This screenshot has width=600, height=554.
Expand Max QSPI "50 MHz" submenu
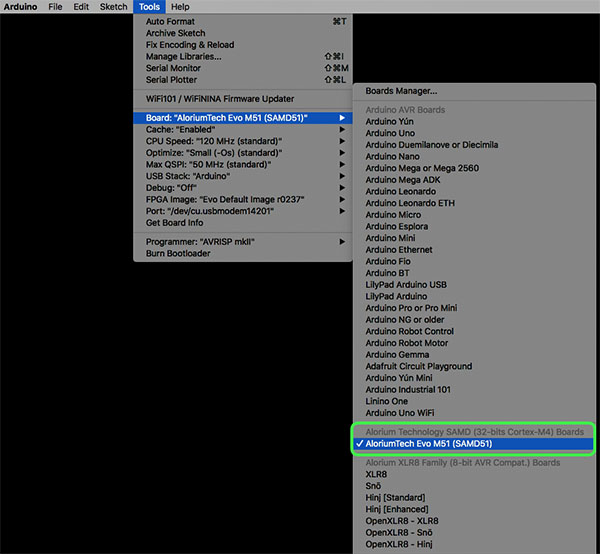(243, 165)
